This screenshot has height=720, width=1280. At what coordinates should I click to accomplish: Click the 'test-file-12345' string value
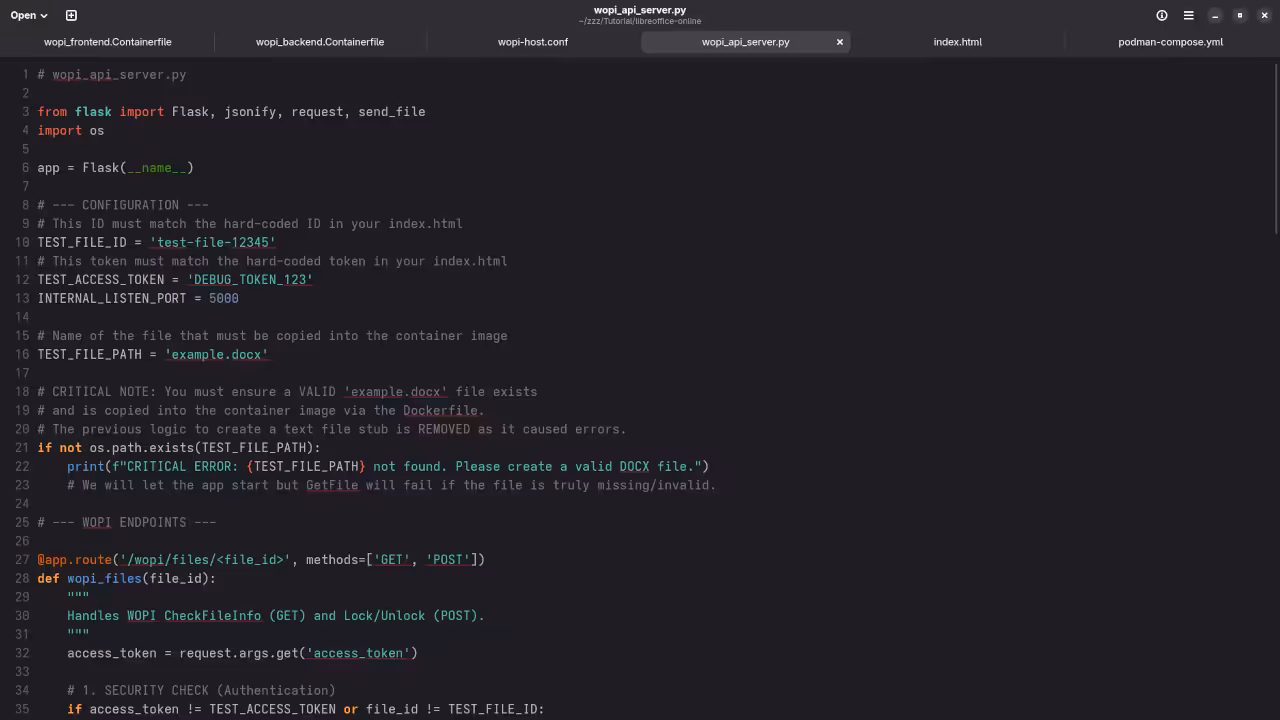[212, 242]
